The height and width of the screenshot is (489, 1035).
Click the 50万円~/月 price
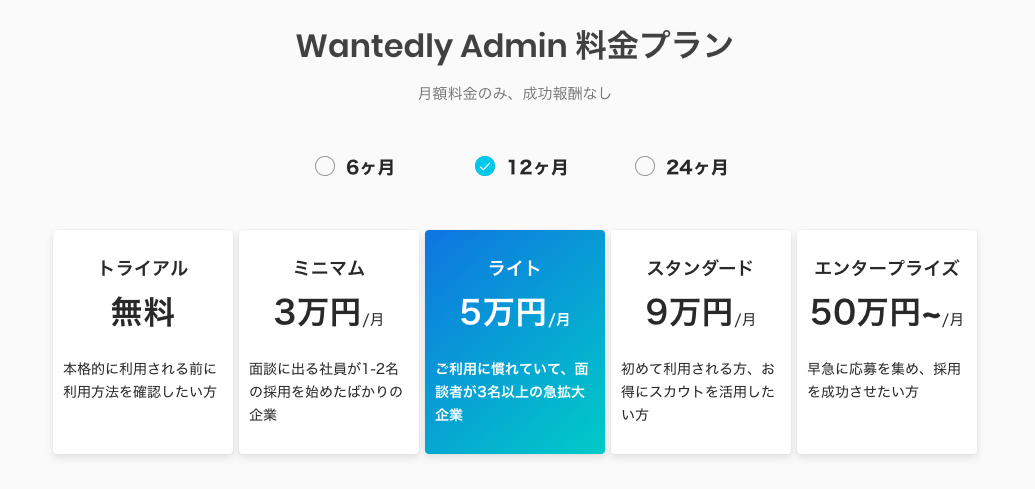click(887, 313)
